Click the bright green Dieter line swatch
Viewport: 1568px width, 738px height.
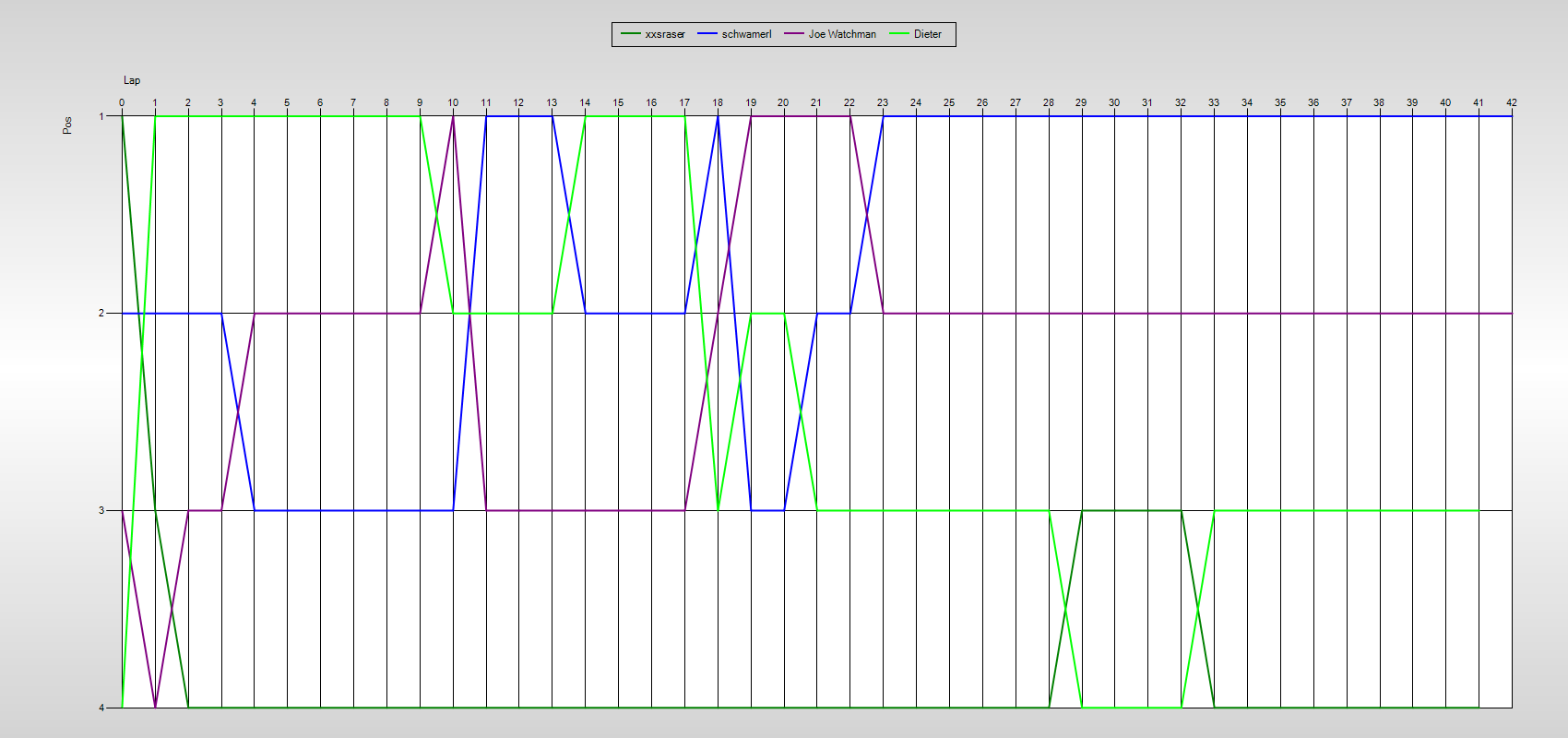pos(899,34)
